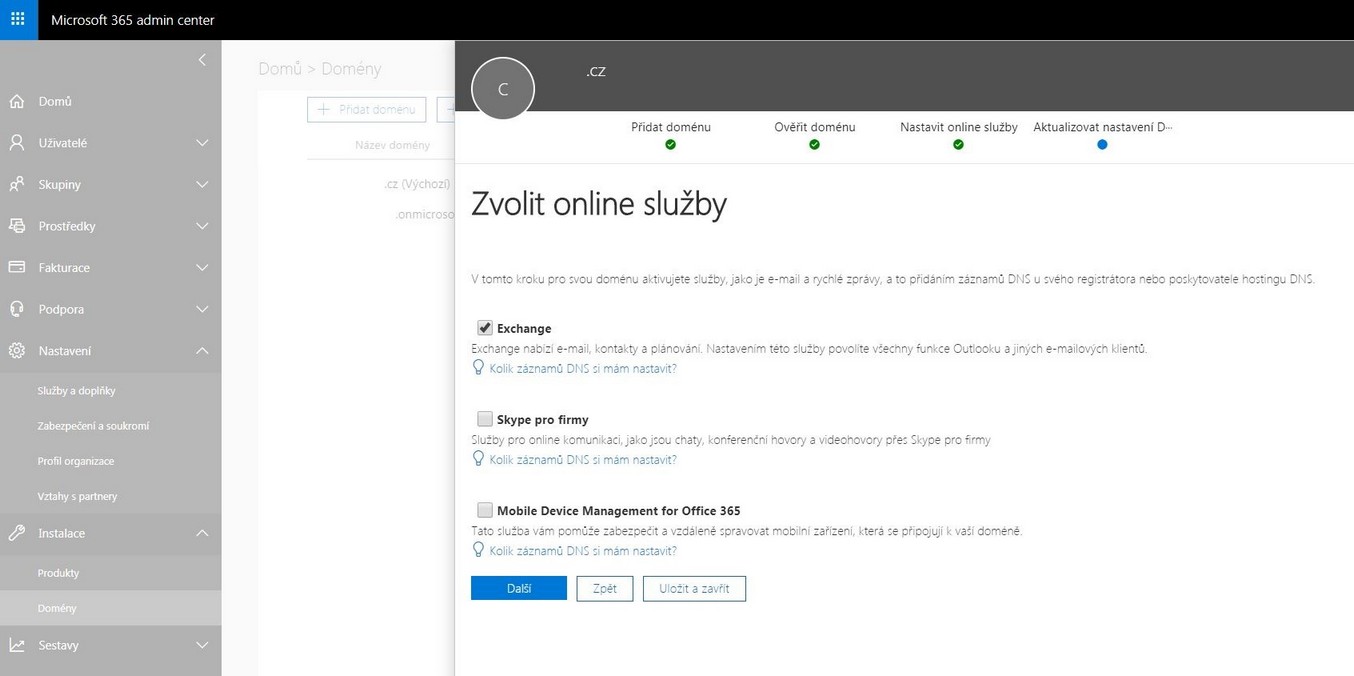
Task: Check the Skype pro firmy checkbox
Action: tap(485, 419)
